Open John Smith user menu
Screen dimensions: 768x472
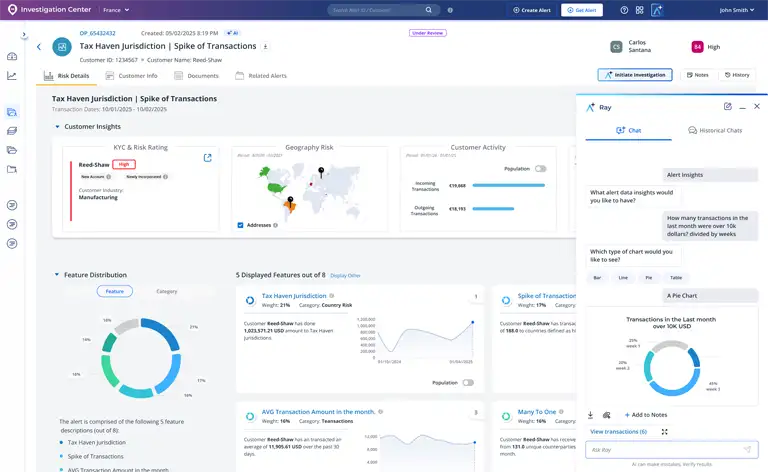tap(737, 10)
